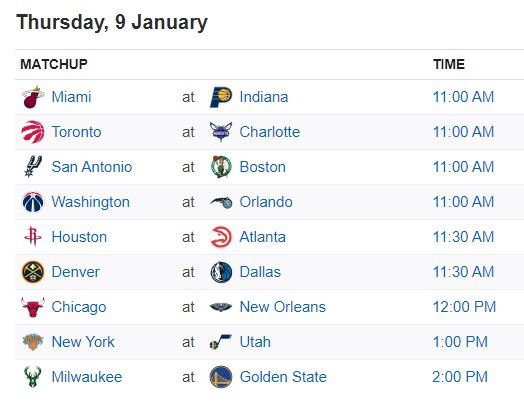Click the Miami Heat logo icon
The height and width of the screenshot is (406, 524).
click(33, 97)
